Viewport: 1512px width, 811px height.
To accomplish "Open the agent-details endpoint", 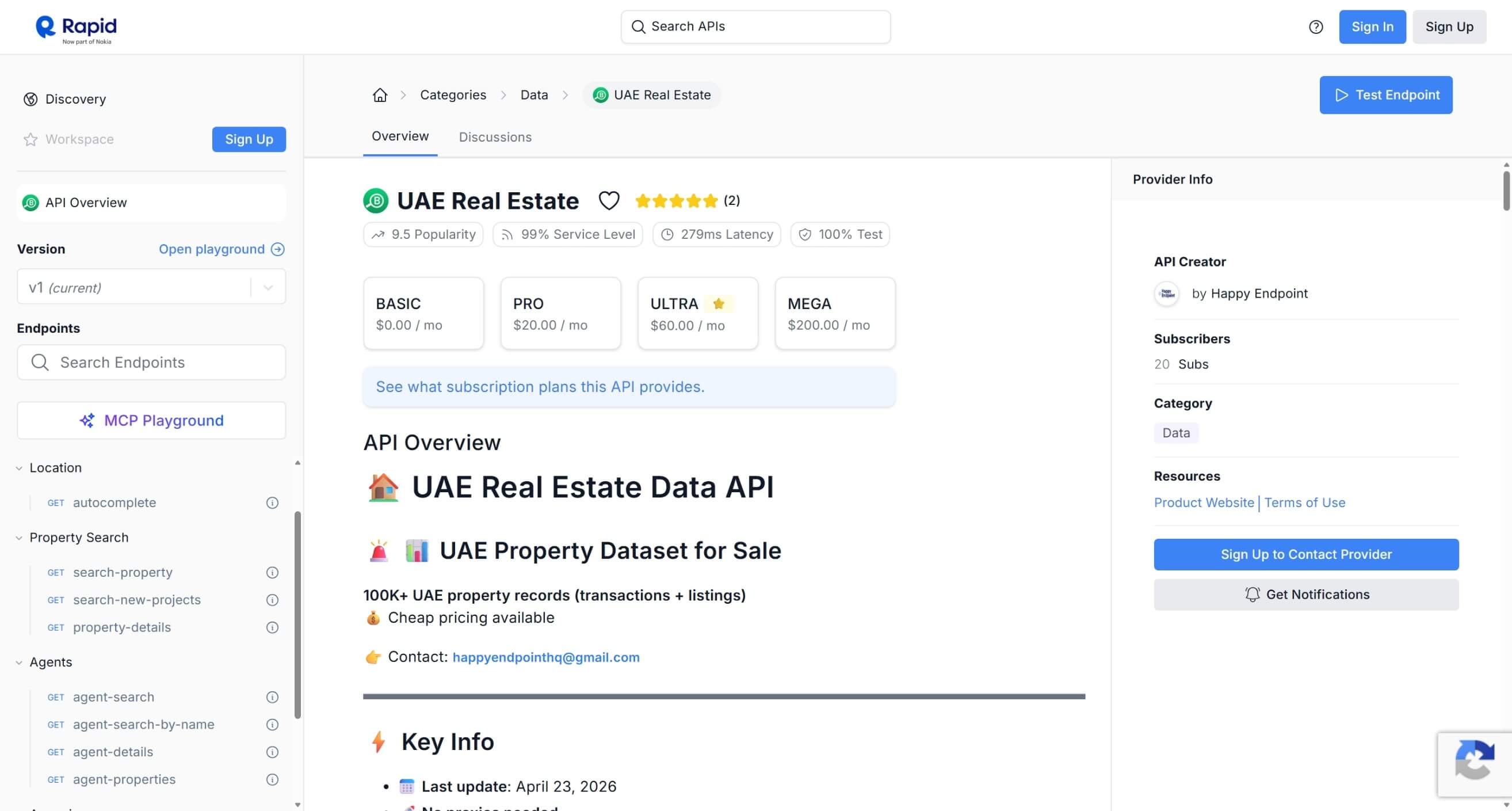I will 113,752.
